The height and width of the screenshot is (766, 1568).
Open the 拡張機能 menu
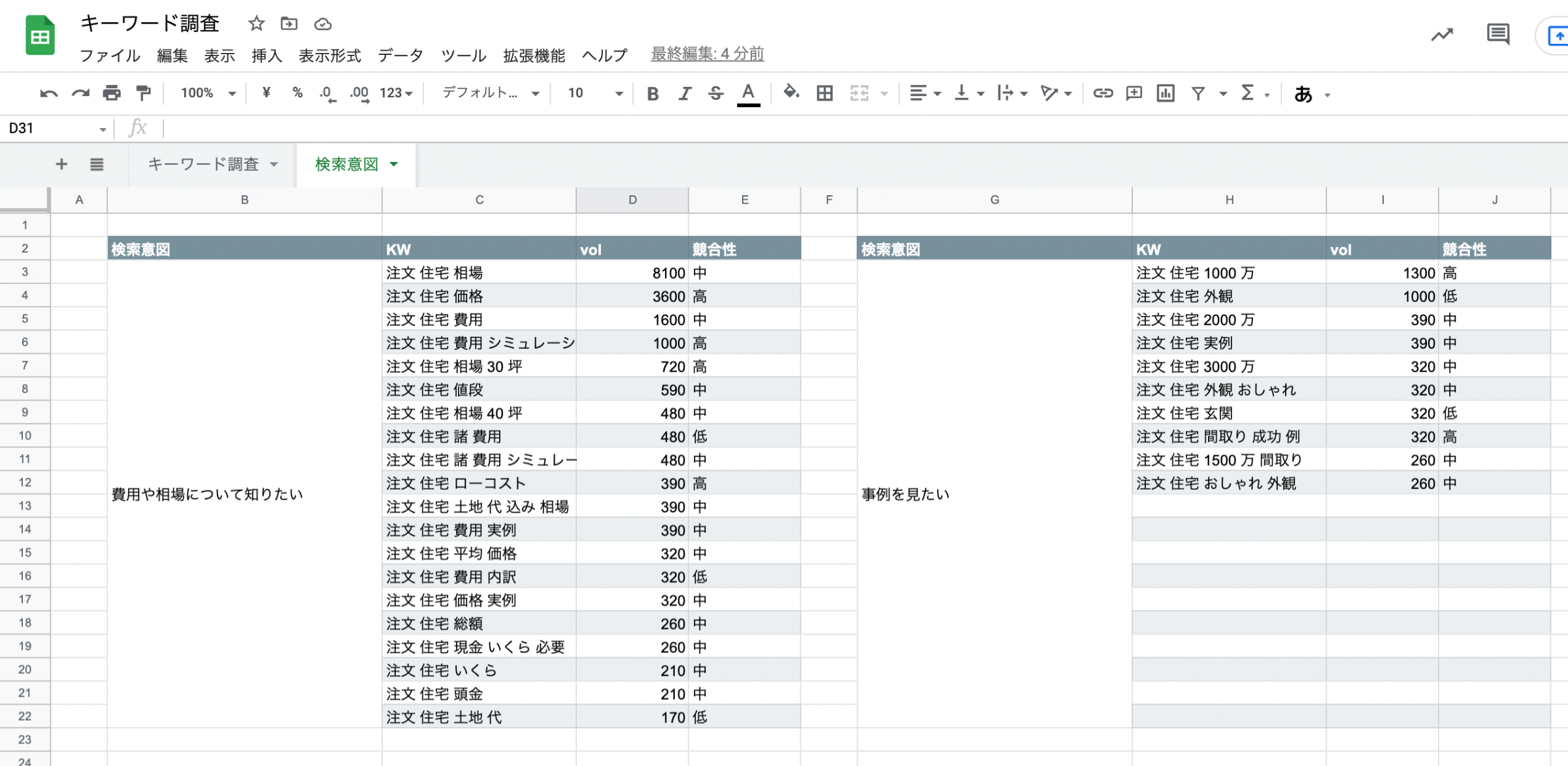click(x=534, y=56)
